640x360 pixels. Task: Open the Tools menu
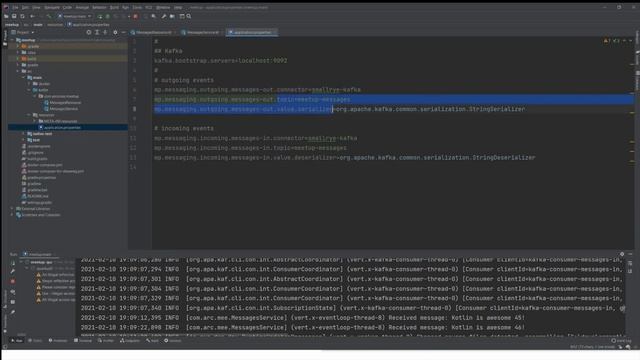(137, 7)
